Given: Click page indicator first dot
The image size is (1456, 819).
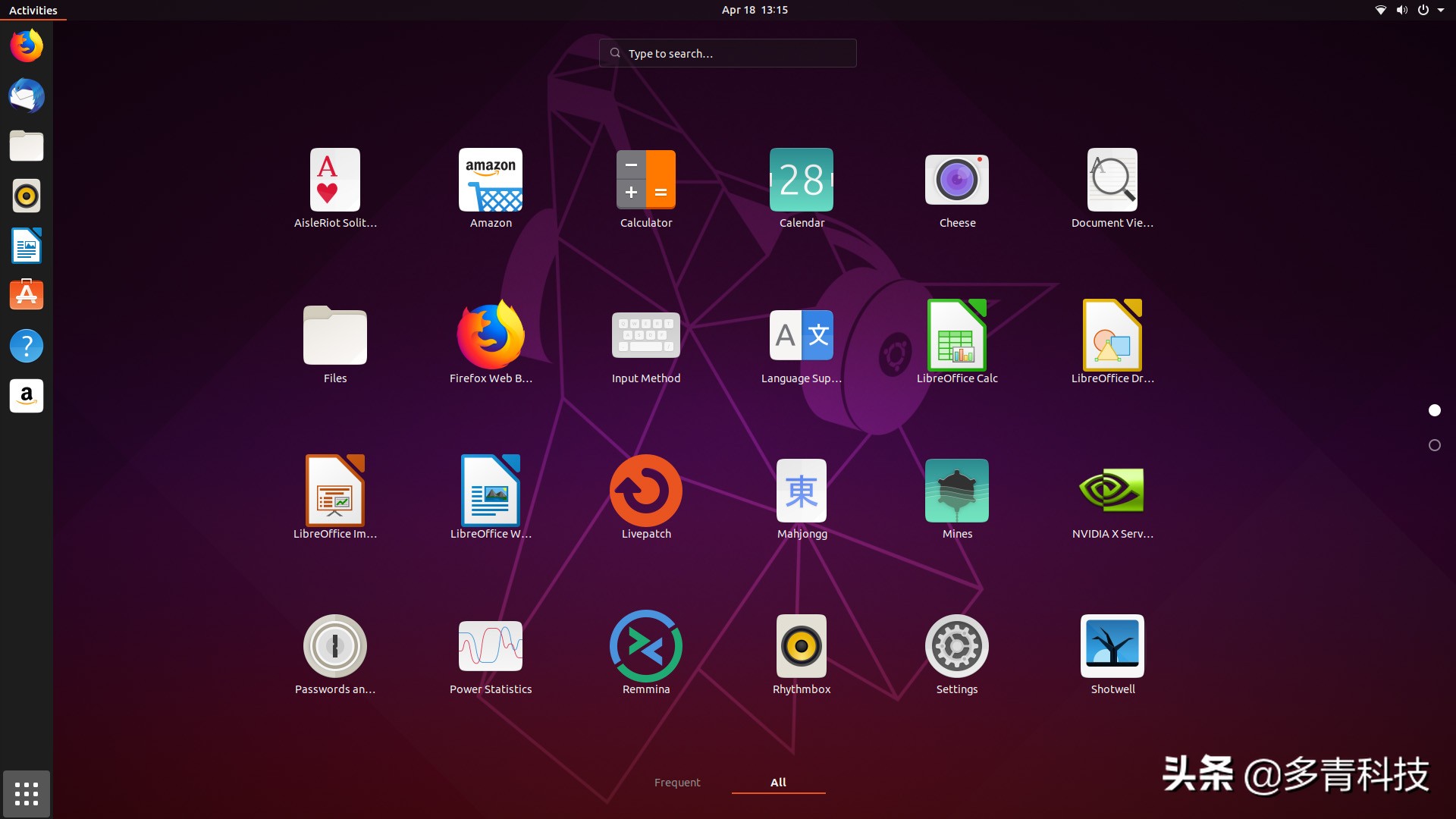Looking at the screenshot, I should coord(1436,410).
